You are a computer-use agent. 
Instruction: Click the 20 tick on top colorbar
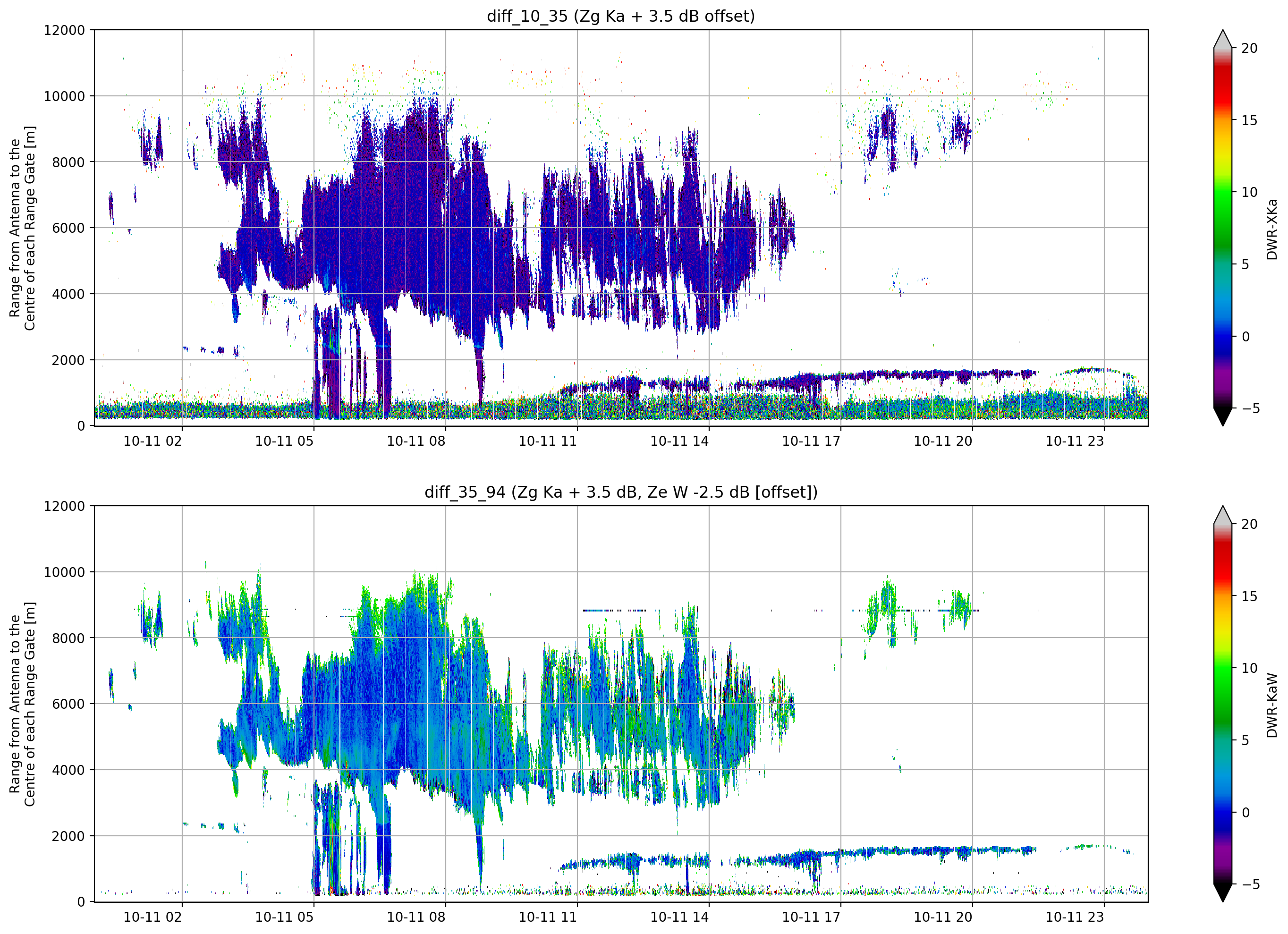(1249, 48)
